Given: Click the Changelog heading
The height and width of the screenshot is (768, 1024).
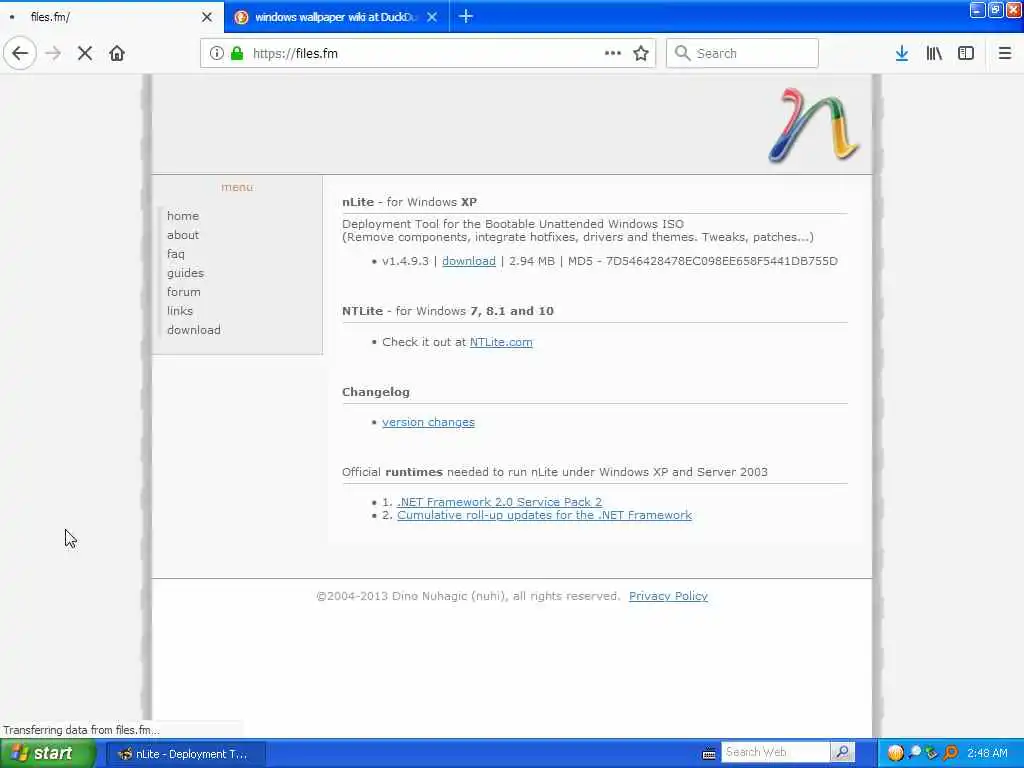Looking at the screenshot, I should [x=376, y=392].
